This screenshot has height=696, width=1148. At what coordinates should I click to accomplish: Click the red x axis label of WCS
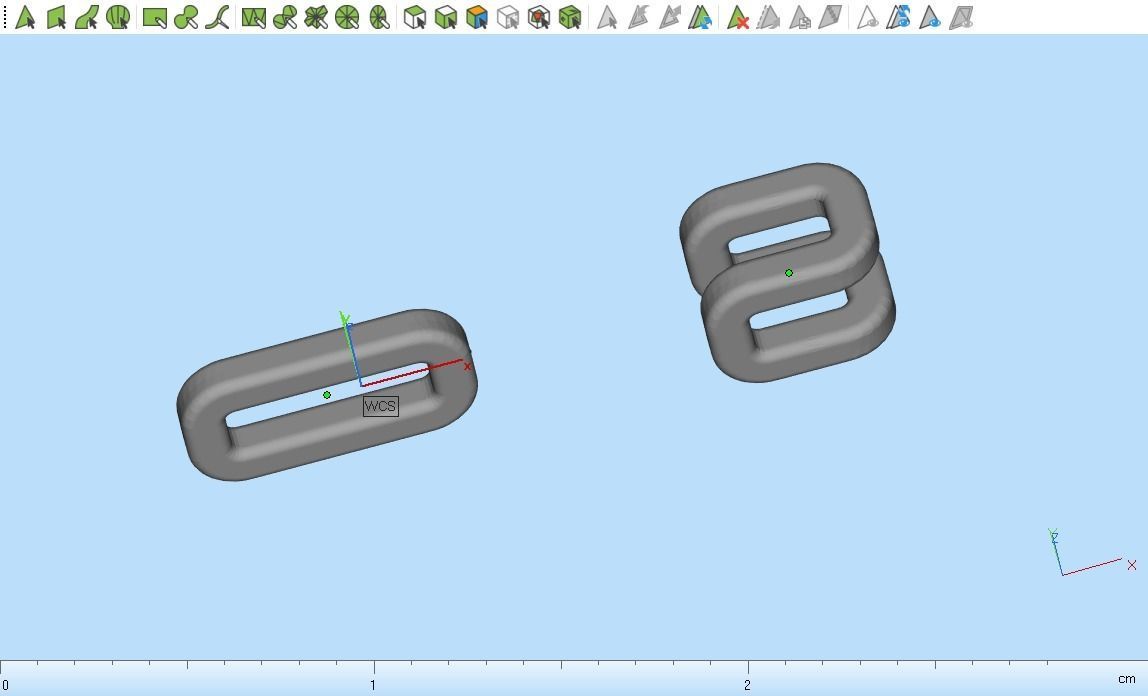click(468, 367)
